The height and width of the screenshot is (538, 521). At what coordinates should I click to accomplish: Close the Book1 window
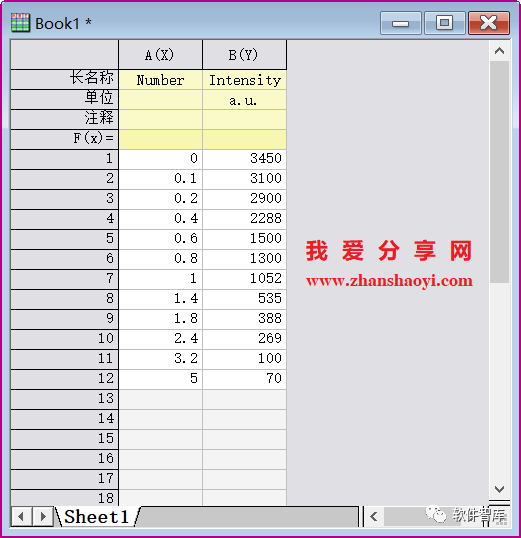click(x=489, y=23)
